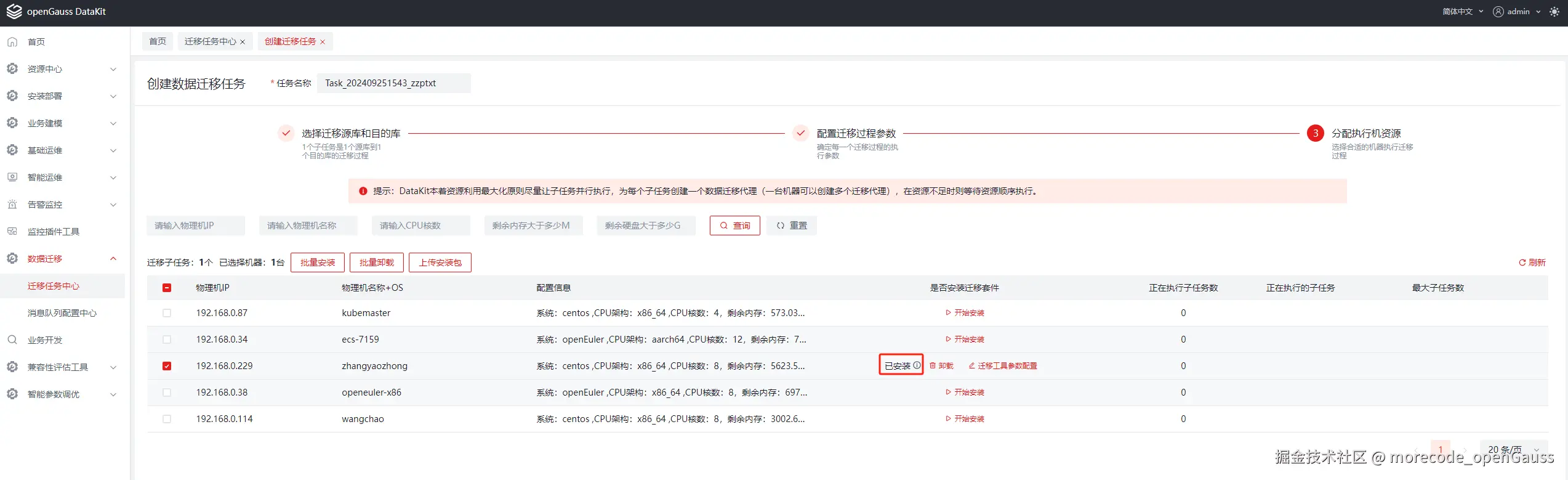Click 迁移工具参数配置 edit link for zhangyaozhong

pyautogui.click(x=1003, y=366)
